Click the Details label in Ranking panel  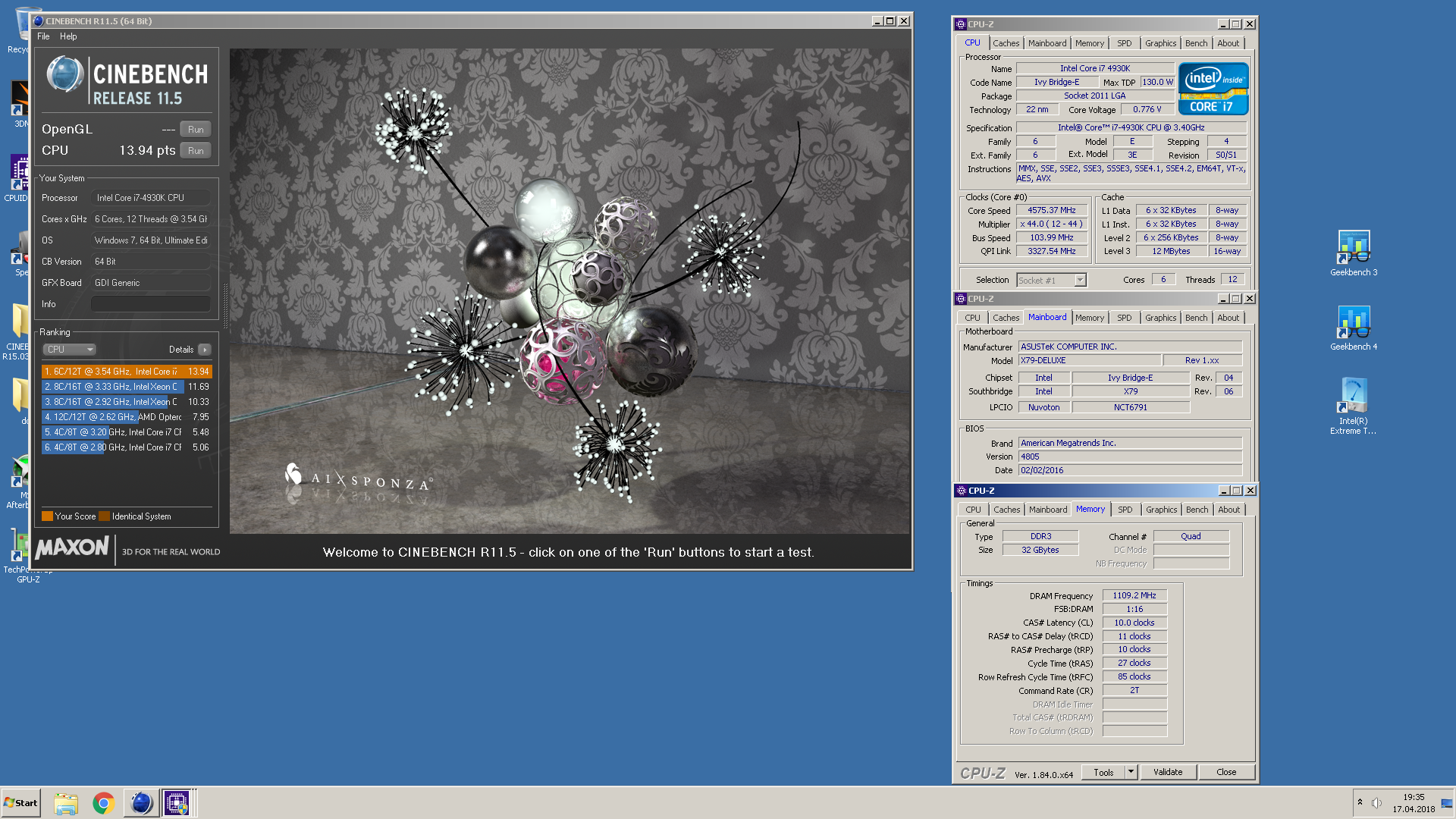pyautogui.click(x=181, y=350)
